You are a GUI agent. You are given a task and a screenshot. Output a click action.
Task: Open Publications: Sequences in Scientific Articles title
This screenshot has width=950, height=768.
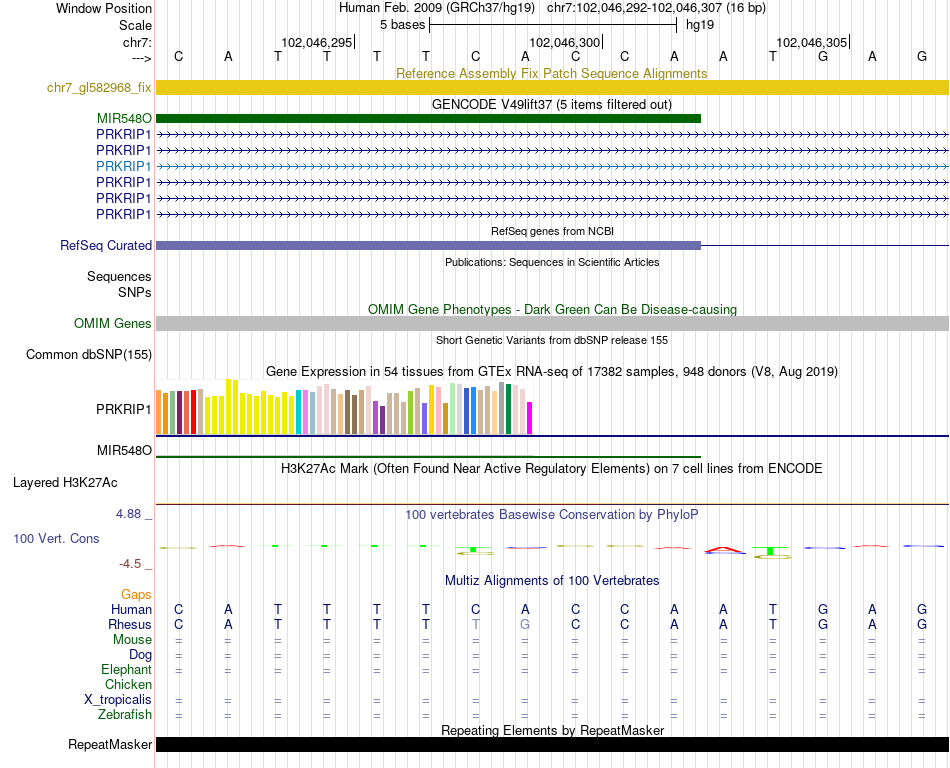(x=552, y=262)
